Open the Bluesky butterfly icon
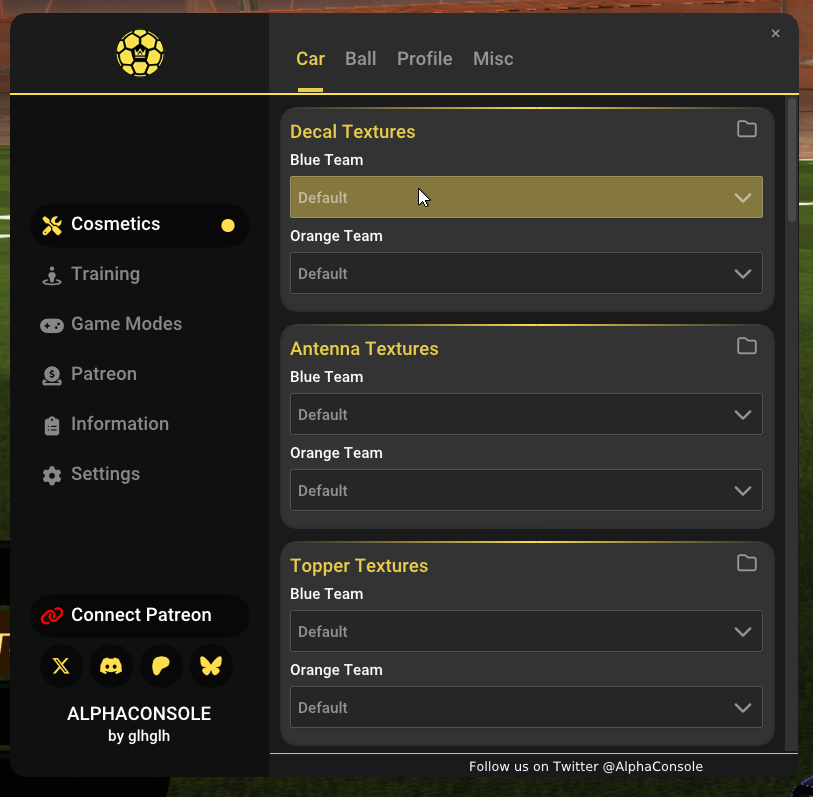This screenshot has width=813, height=797. [211, 666]
